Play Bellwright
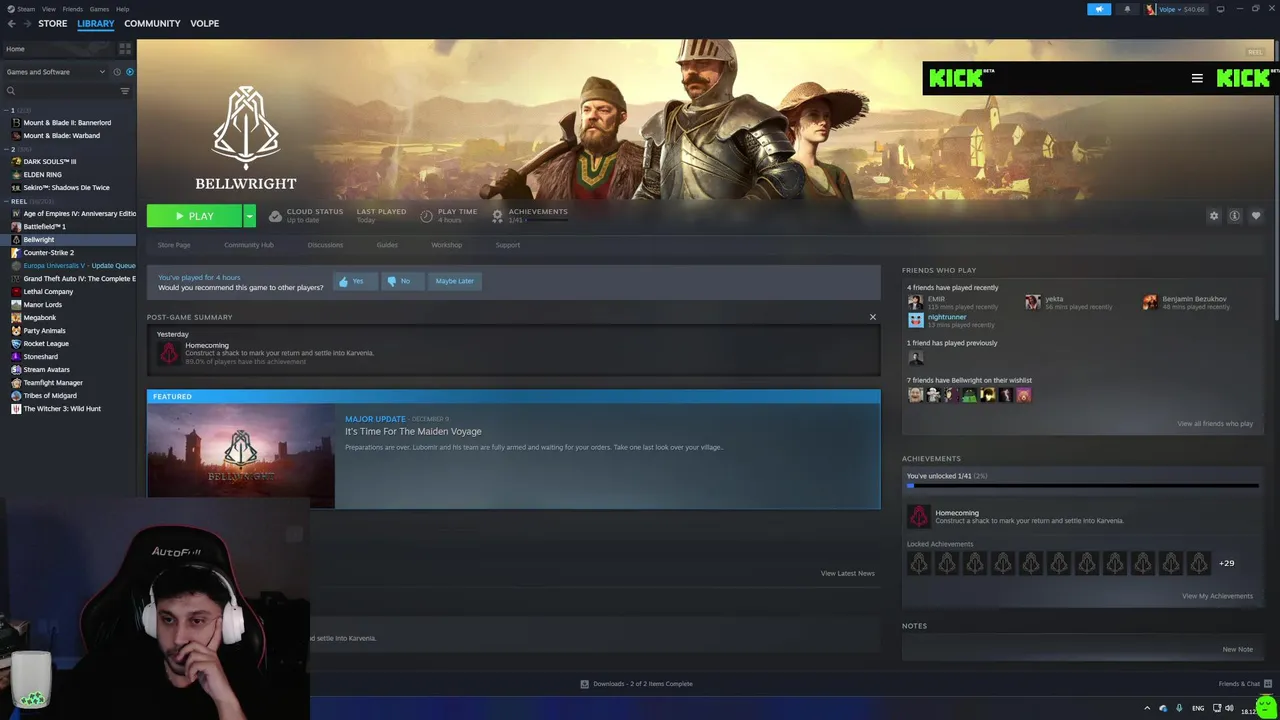Viewport: 1280px width, 720px height. 194,216
